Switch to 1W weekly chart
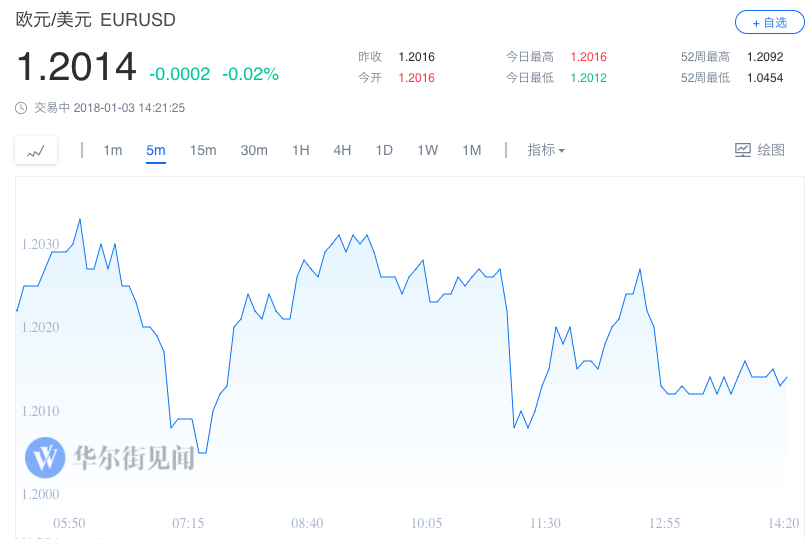809x539 pixels. pyautogui.click(x=427, y=150)
